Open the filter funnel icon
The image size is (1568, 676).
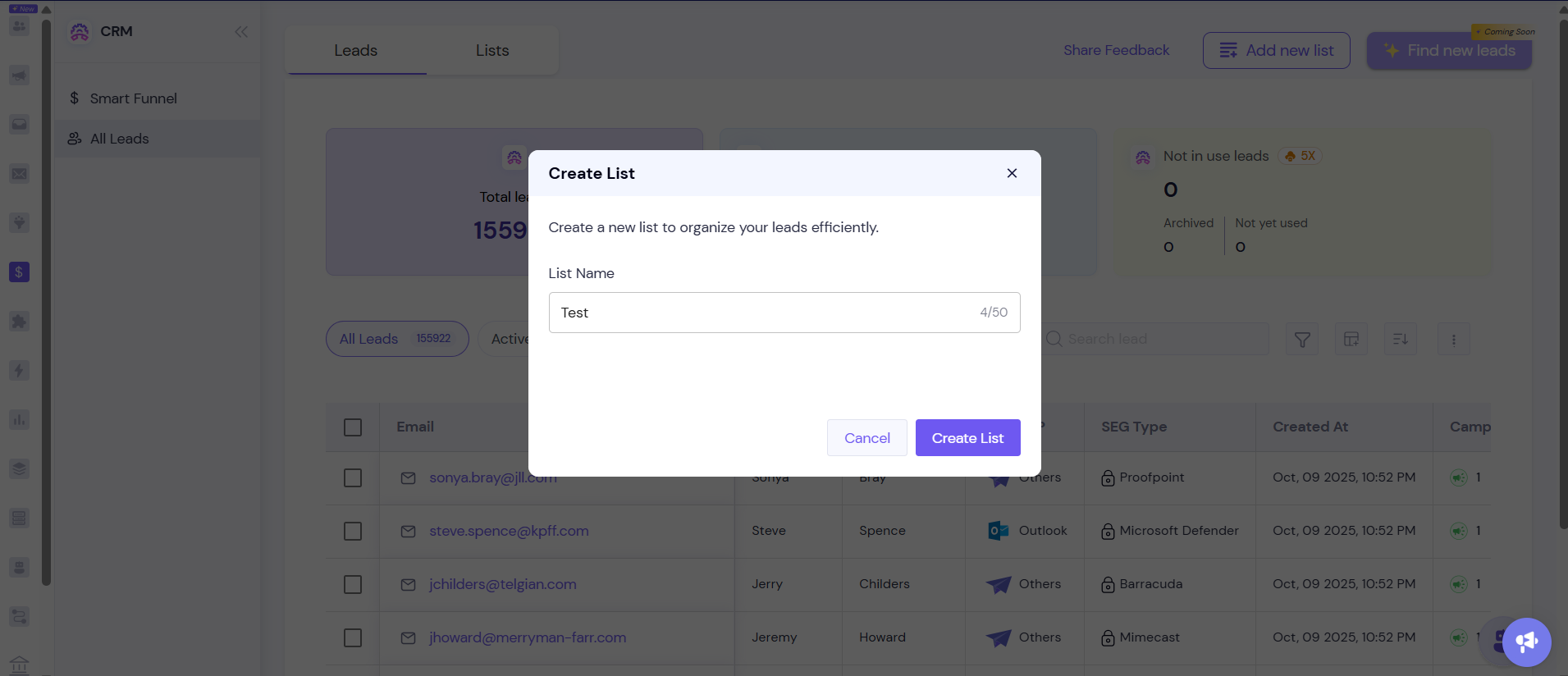point(1302,340)
